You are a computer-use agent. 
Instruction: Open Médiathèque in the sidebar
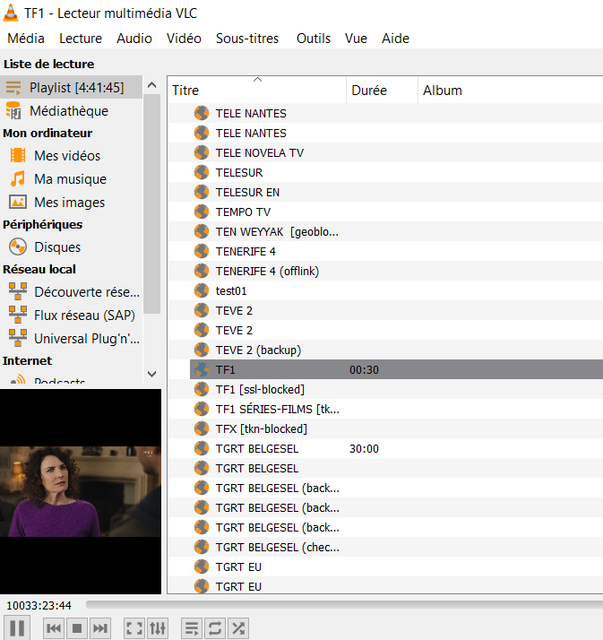(71, 111)
